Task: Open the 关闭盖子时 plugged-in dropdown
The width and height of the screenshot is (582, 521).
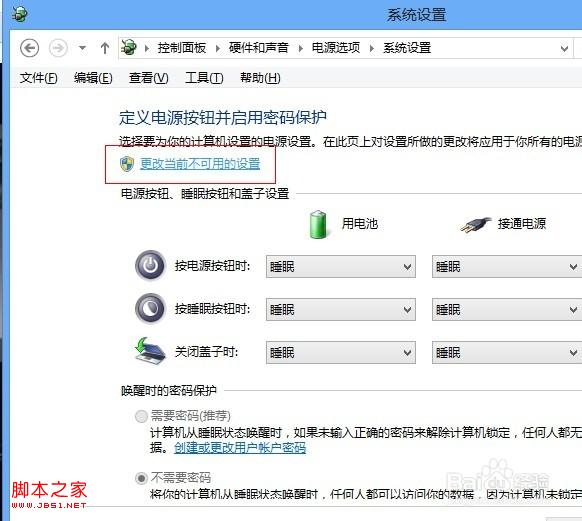Action: (x=507, y=353)
